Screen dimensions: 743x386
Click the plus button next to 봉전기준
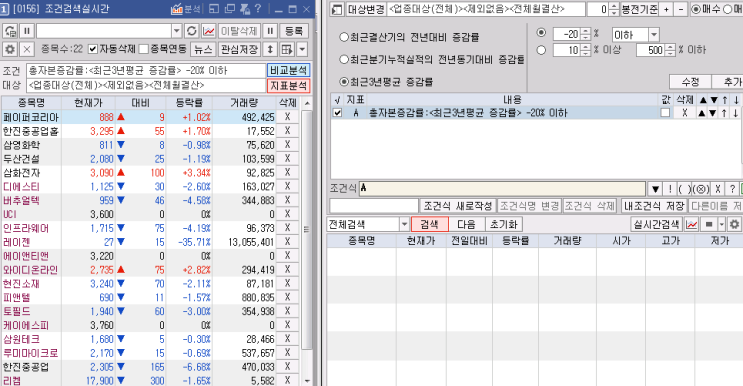[x=666, y=9]
